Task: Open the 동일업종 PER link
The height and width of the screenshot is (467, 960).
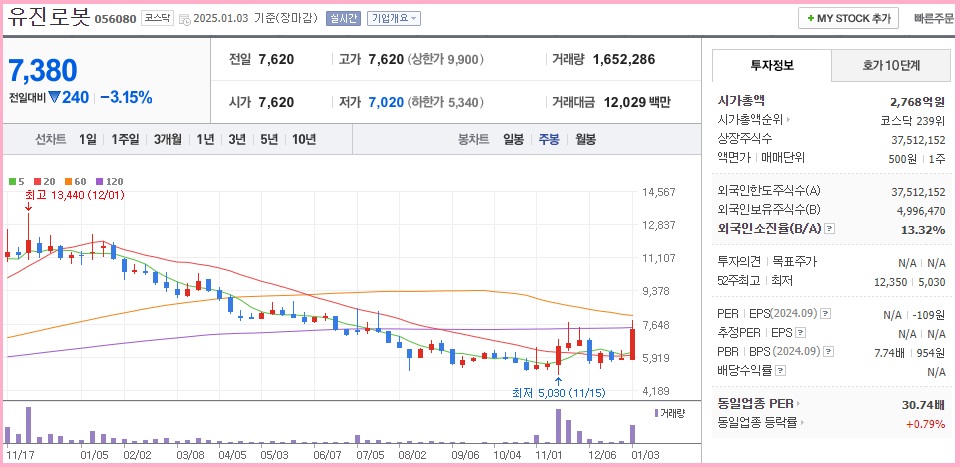Action: pos(756,403)
